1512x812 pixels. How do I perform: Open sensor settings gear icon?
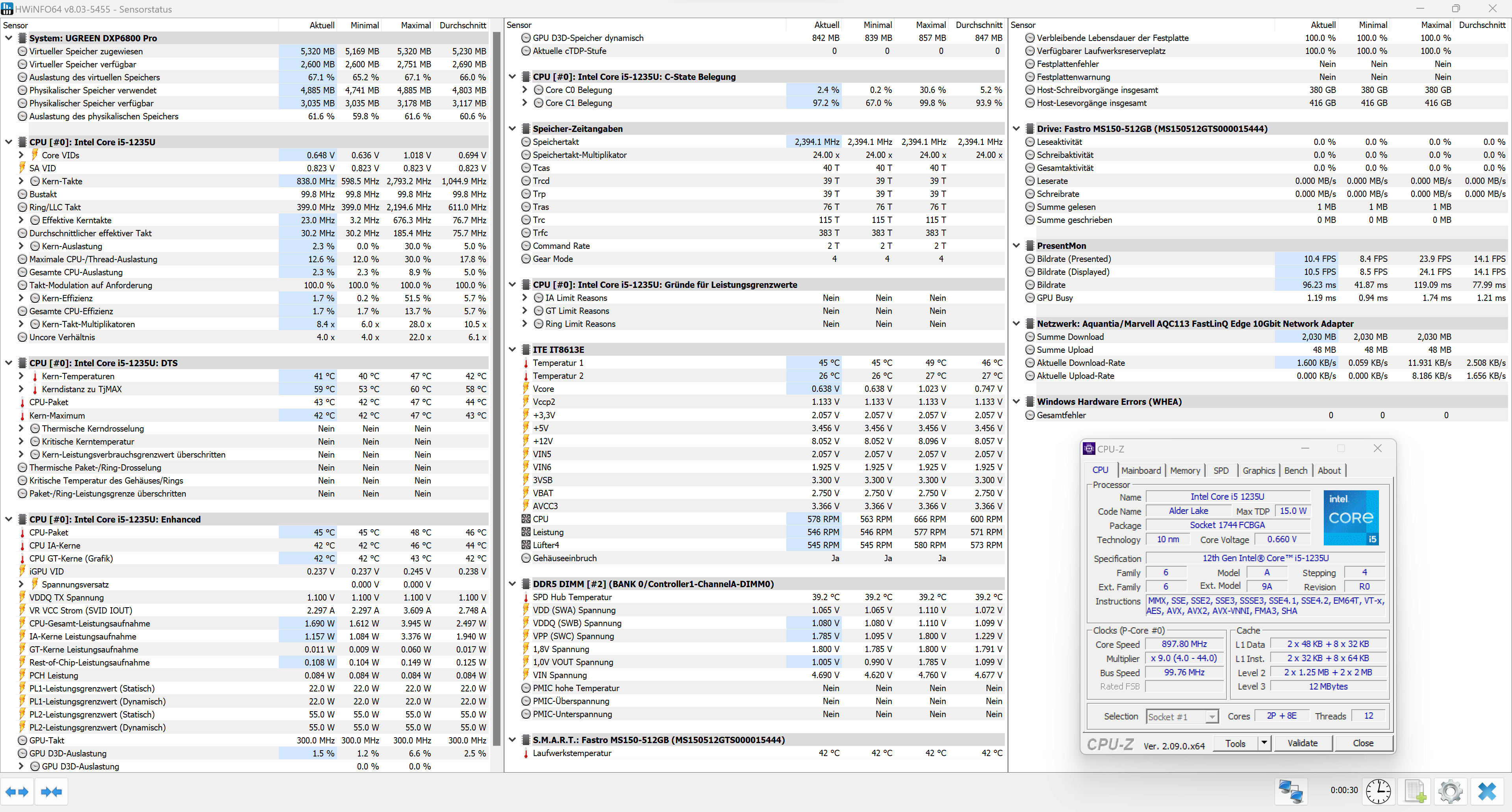pos(1450,791)
